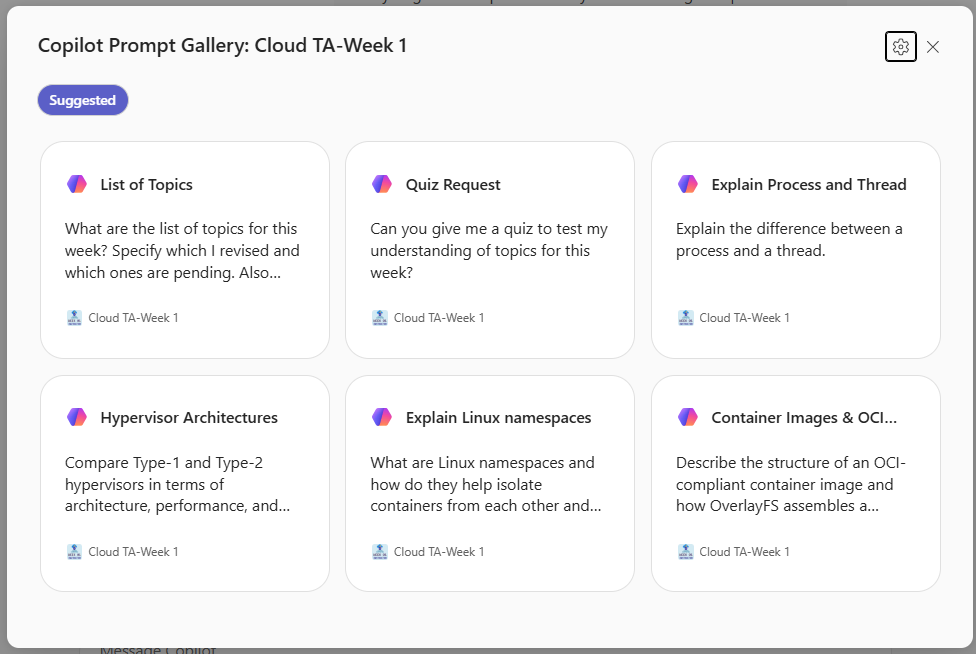Click the Copilot icon on List of Topics
Screen dimensions: 976x654
(x=77, y=184)
